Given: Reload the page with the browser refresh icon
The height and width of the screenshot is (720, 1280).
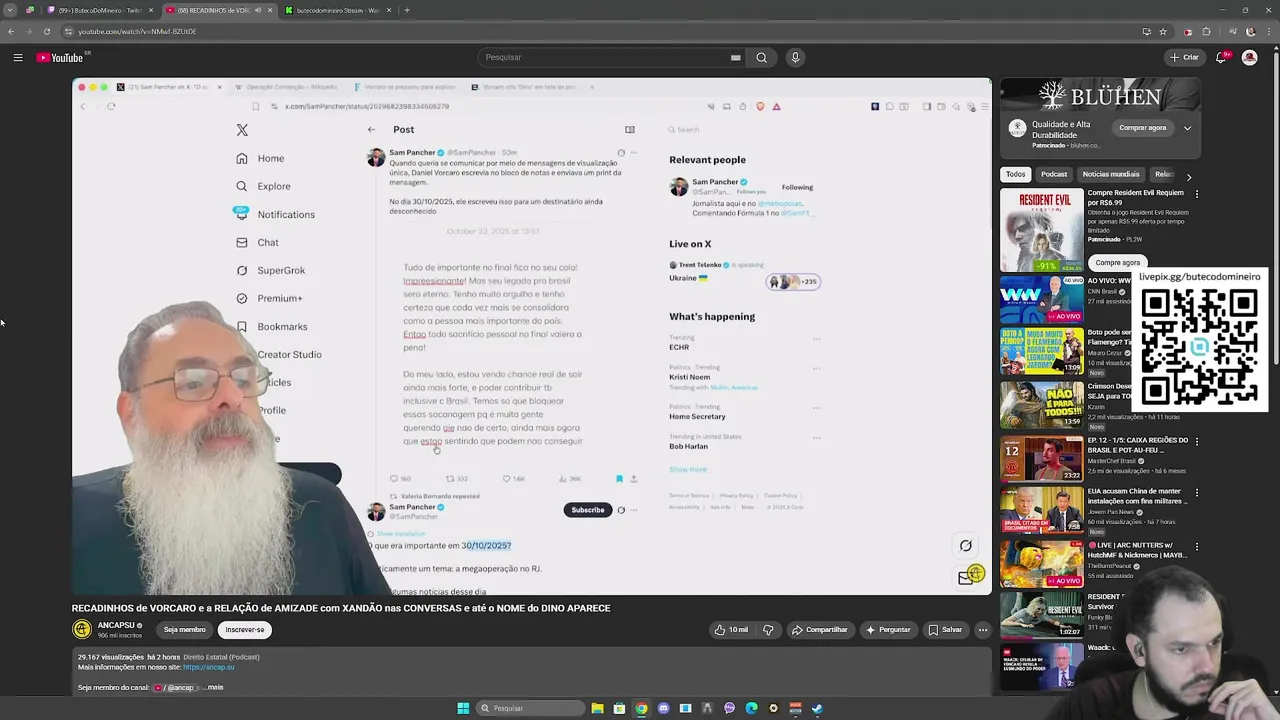Looking at the screenshot, I should 47,31.
